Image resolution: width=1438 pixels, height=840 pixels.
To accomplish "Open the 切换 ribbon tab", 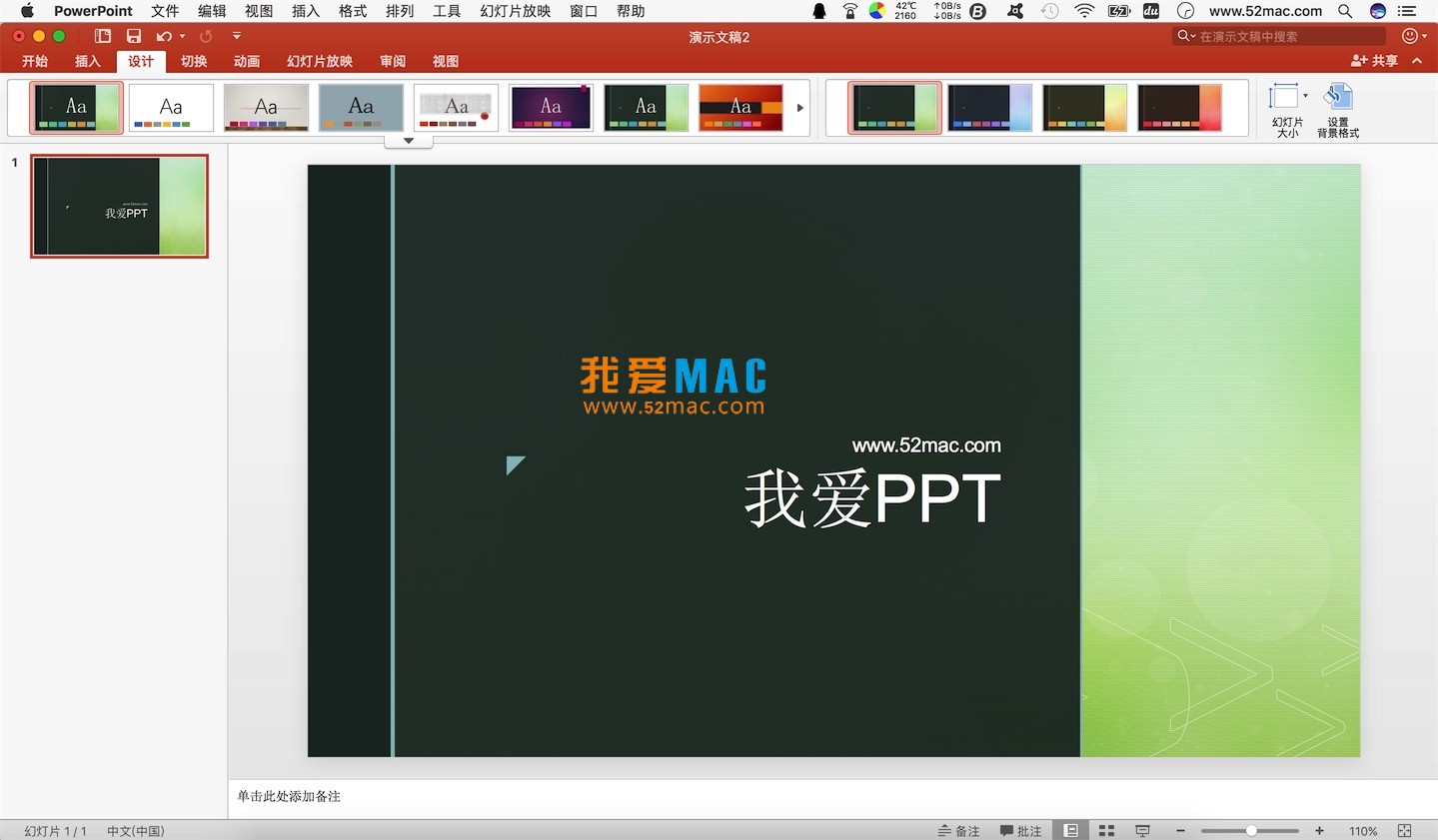I will click(194, 61).
